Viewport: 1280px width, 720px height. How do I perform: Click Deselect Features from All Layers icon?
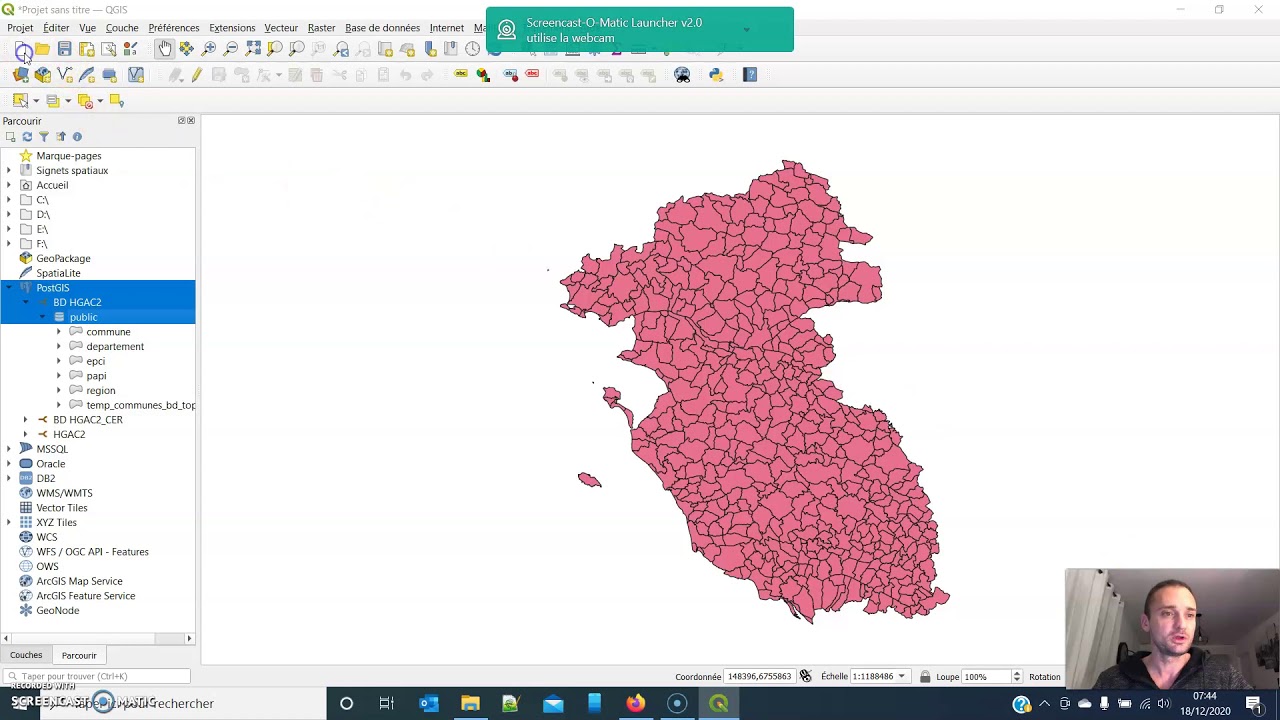(x=85, y=101)
